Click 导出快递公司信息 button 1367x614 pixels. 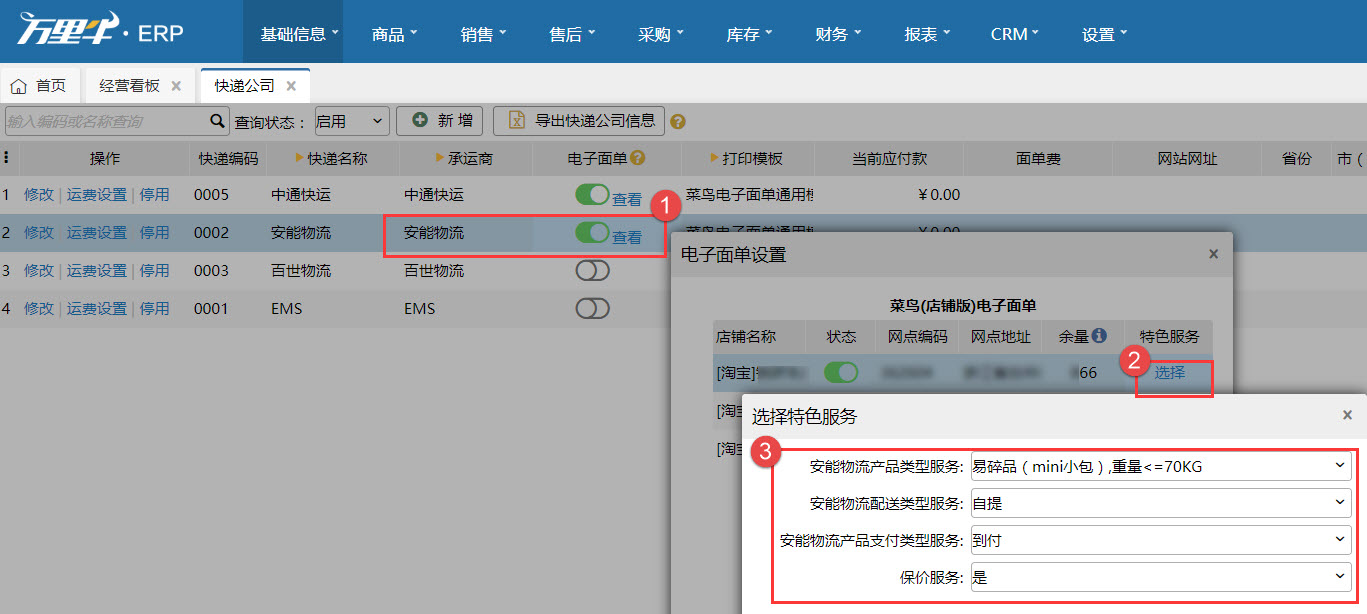point(579,121)
